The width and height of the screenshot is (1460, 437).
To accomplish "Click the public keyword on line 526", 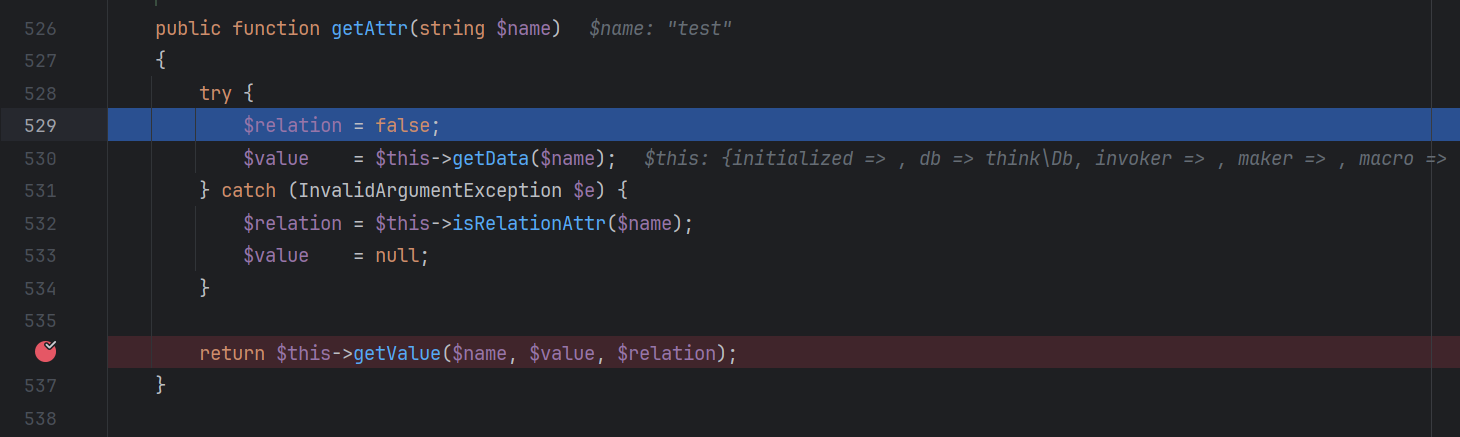I will [188, 29].
